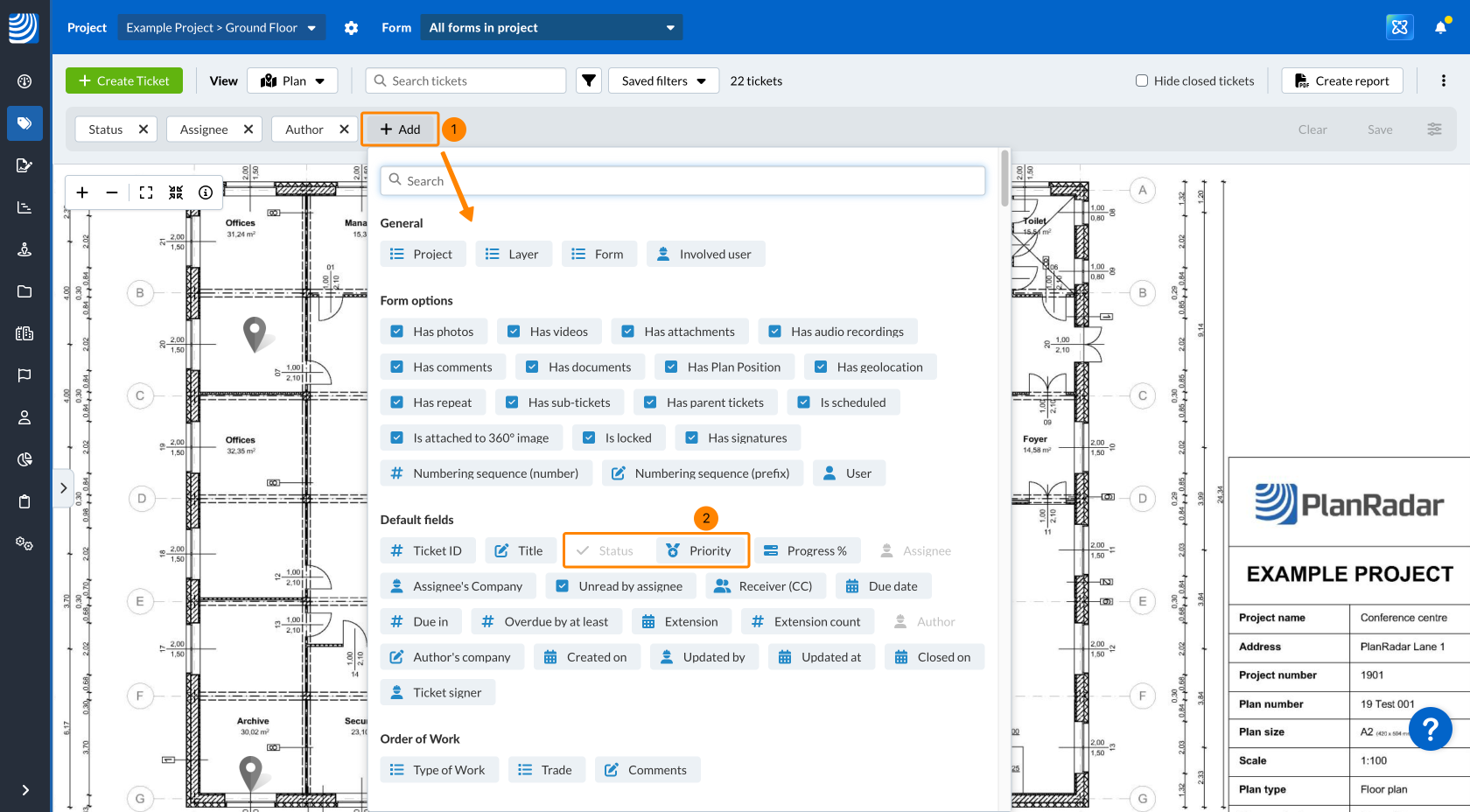1470x812 pixels.
Task: Select the Has photos filter option
Action: (433, 332)
